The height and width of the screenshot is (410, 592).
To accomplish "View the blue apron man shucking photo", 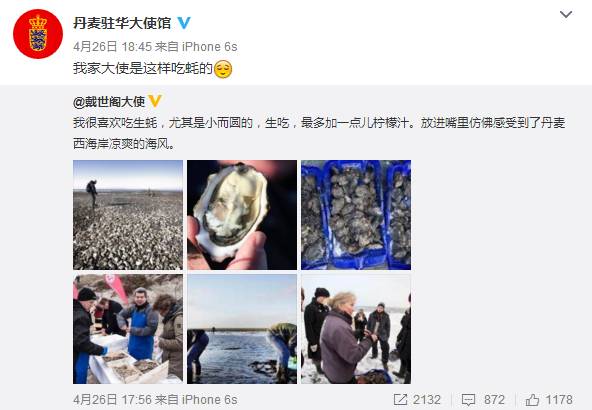I will click(128, 329).
